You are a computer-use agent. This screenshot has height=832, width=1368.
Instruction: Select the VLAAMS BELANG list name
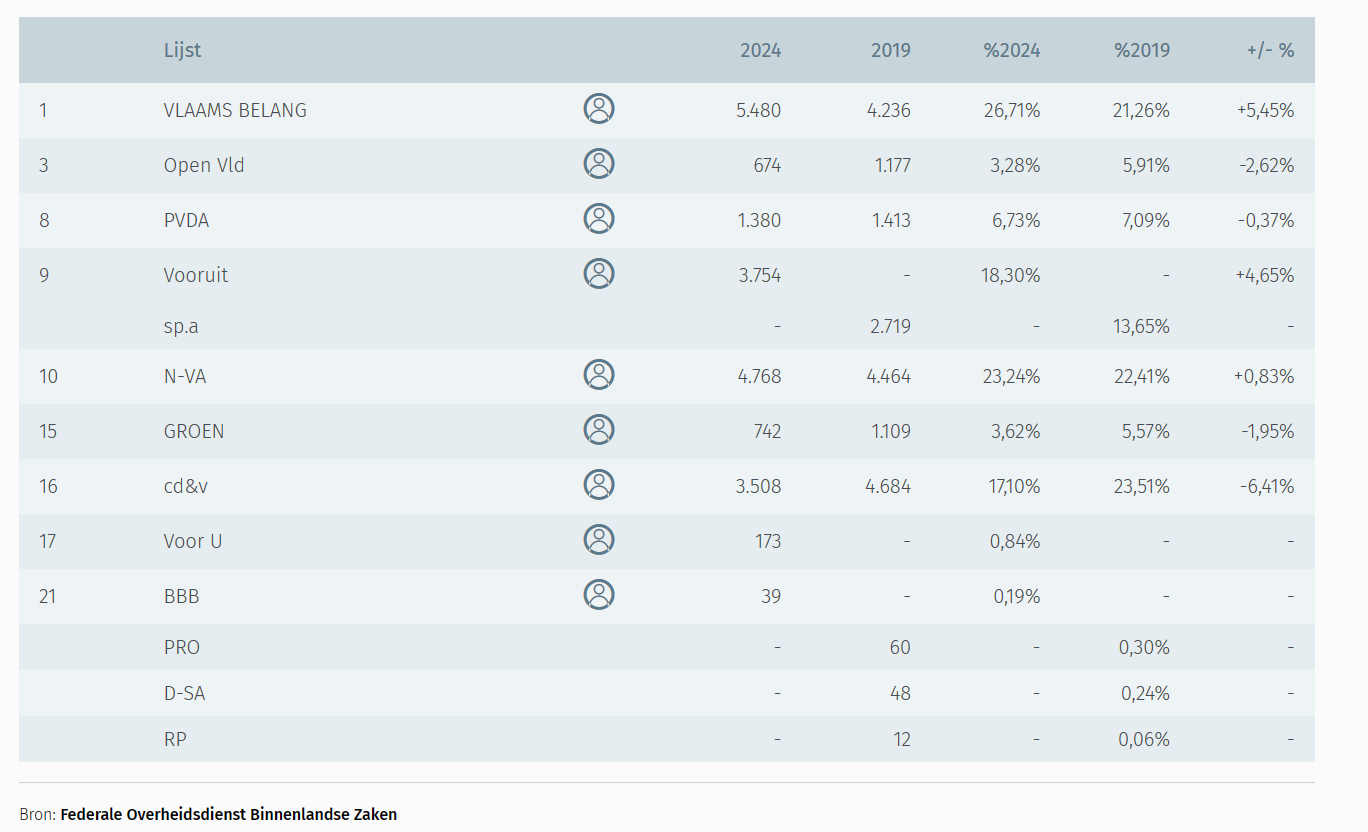coord(235,111)
